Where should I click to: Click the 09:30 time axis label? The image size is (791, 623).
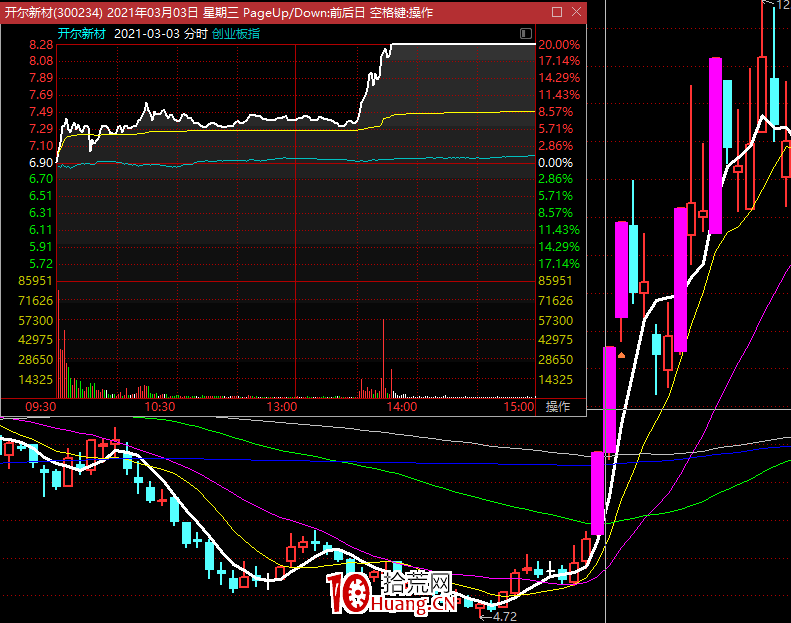click(41, 407)
